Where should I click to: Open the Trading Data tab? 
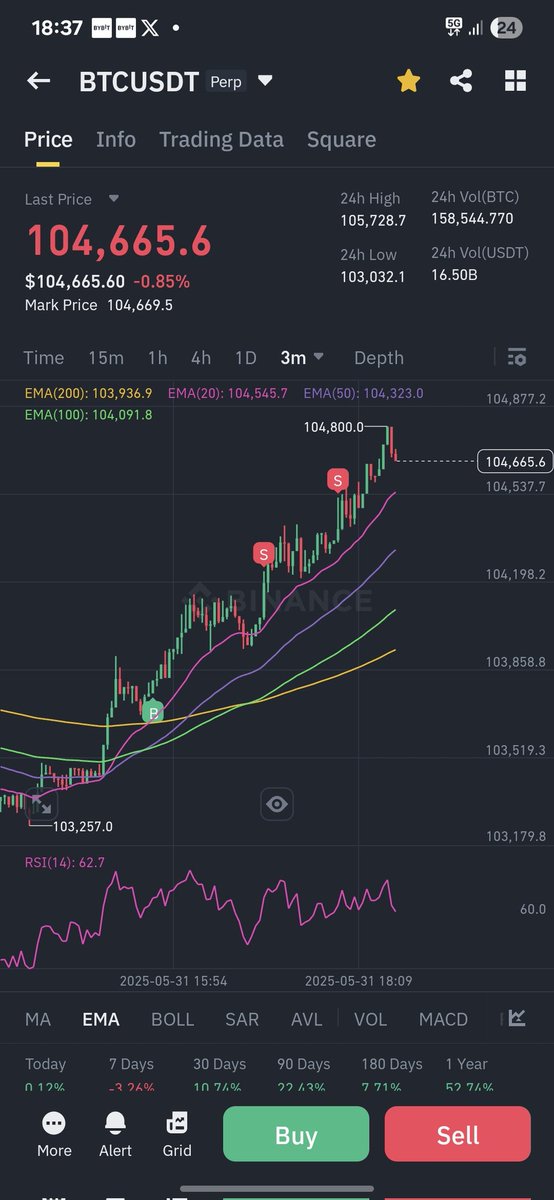tap(221, 140)
